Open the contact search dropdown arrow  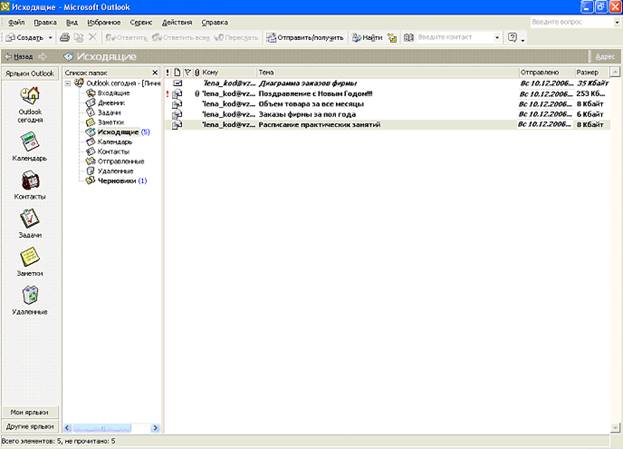pyautogui.click(x=497, y=38)
